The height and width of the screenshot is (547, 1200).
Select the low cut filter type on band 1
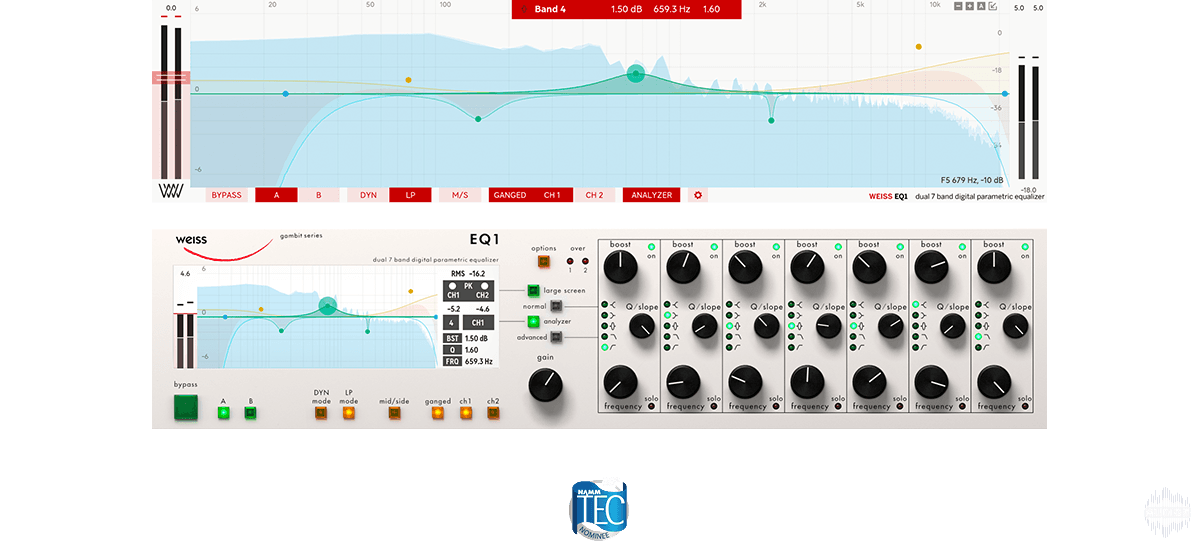pos(604,347)
